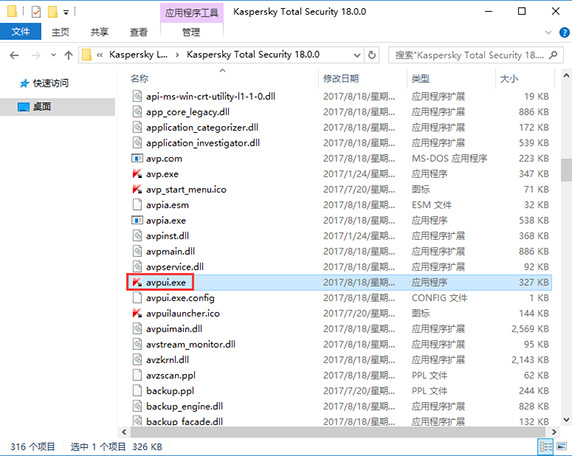Click the avp.com file icon
Image resolution: width=572 pixels, height=456 pixels.
tap(137, 158)
